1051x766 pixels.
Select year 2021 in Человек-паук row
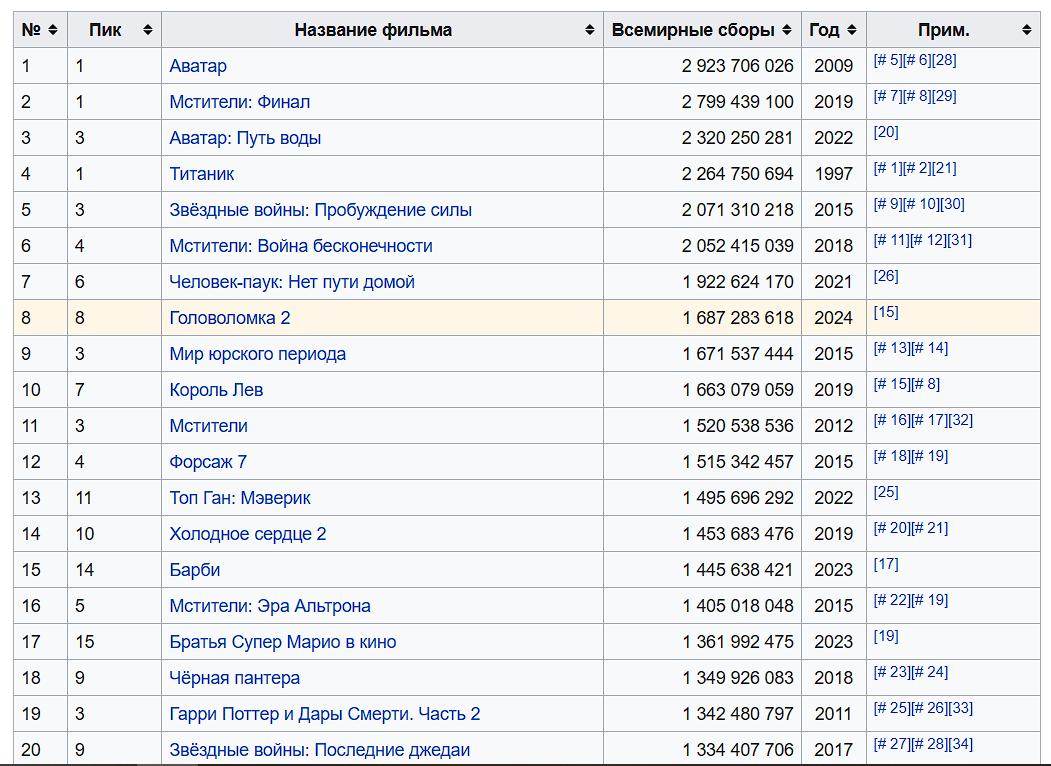[x=833, y=282]
